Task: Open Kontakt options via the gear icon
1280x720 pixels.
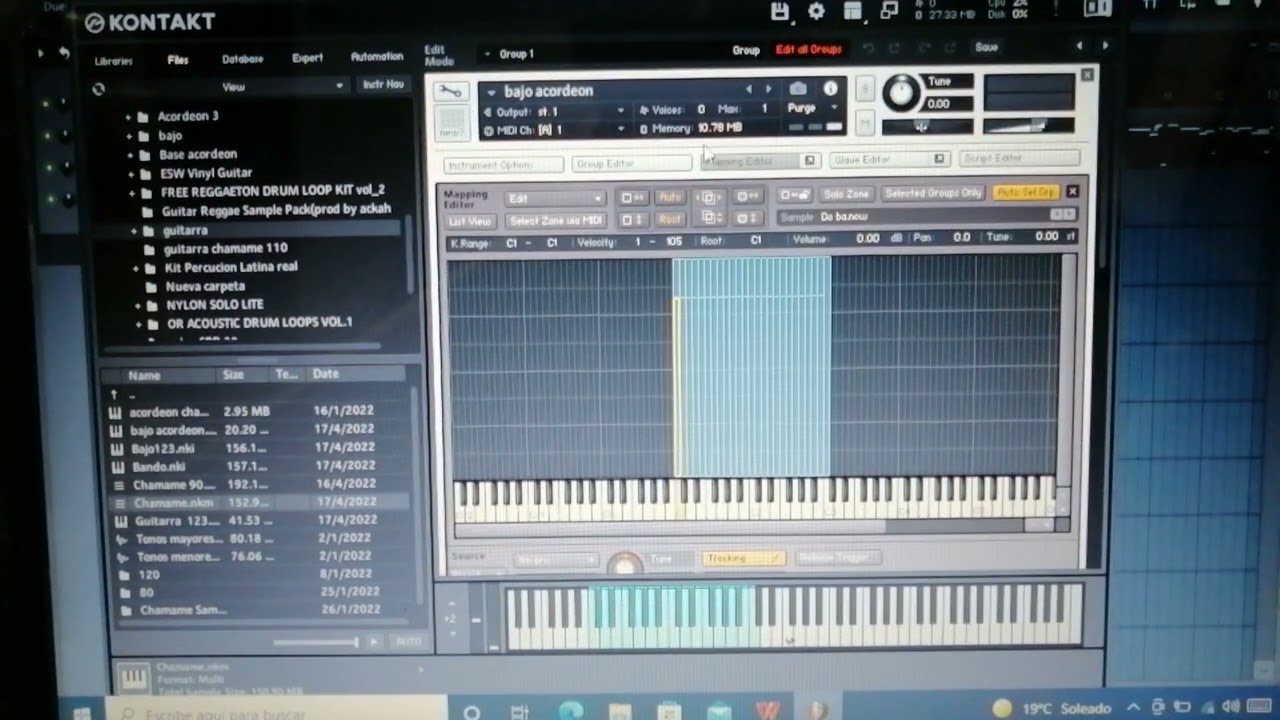Action: 816,12
